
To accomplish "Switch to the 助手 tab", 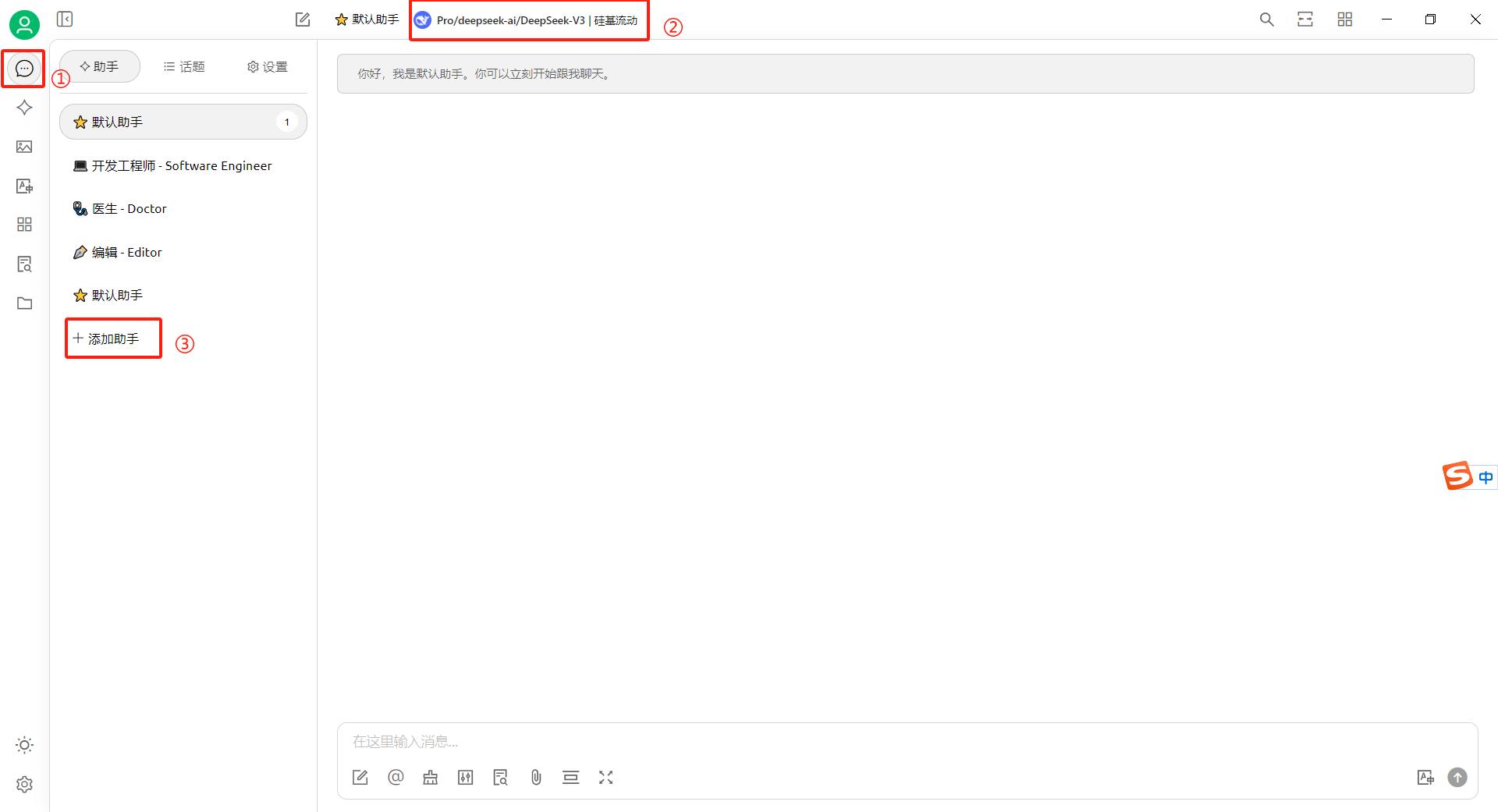I will click(100, 66).
